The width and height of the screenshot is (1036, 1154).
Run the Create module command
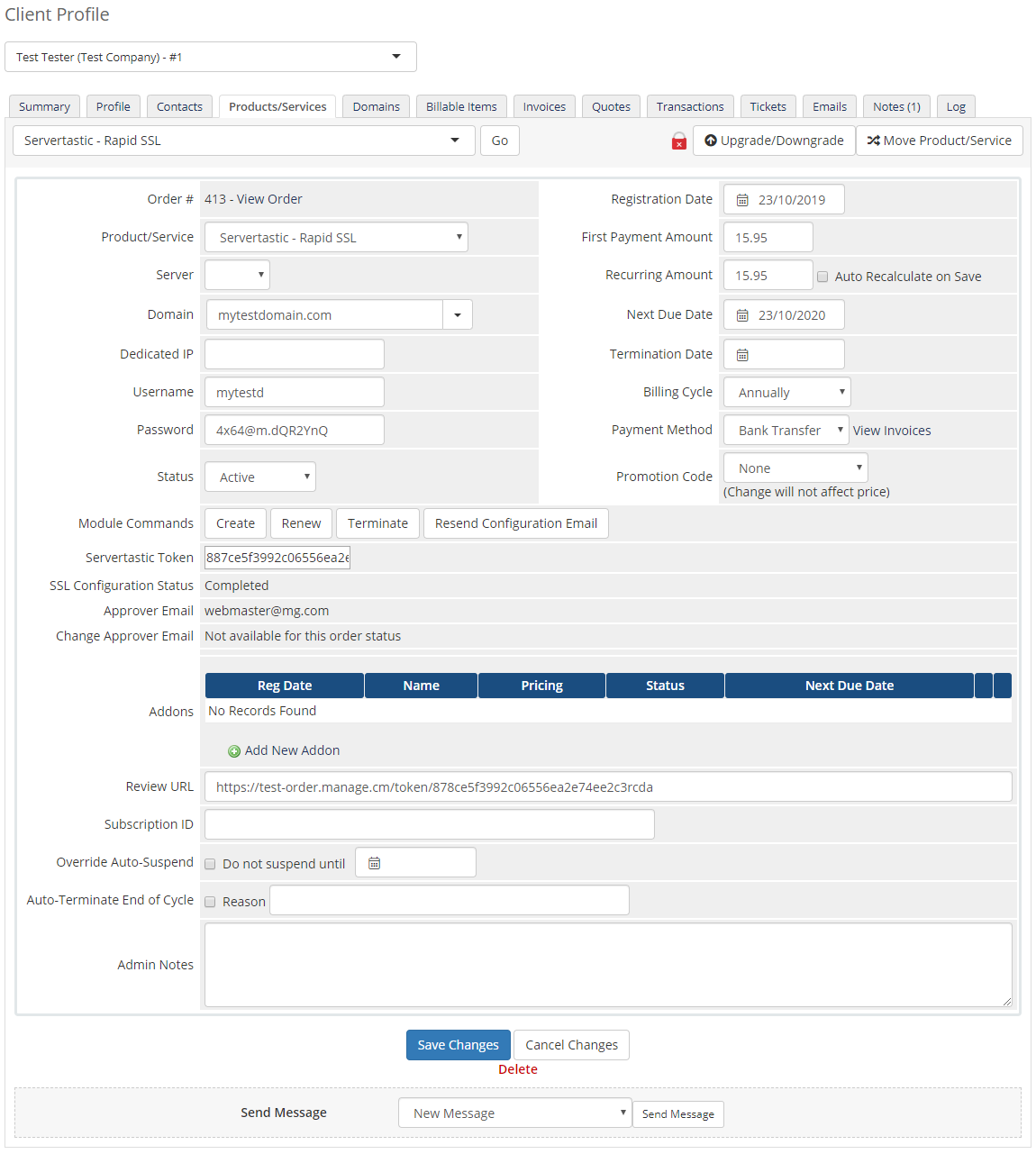point(235,523)
